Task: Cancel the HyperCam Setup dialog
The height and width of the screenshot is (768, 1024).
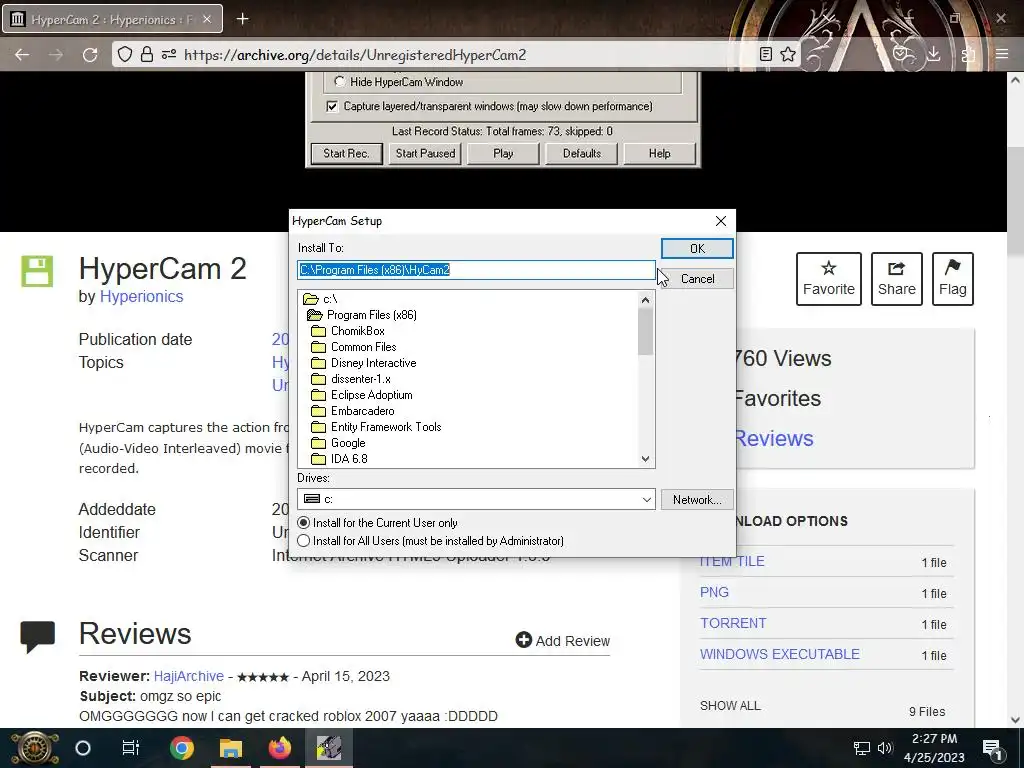Action: [x=697, y=279]
